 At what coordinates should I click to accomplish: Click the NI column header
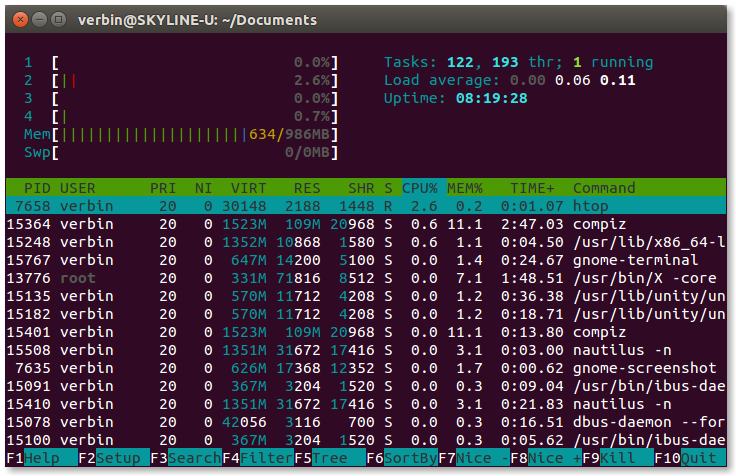(203, 188)
